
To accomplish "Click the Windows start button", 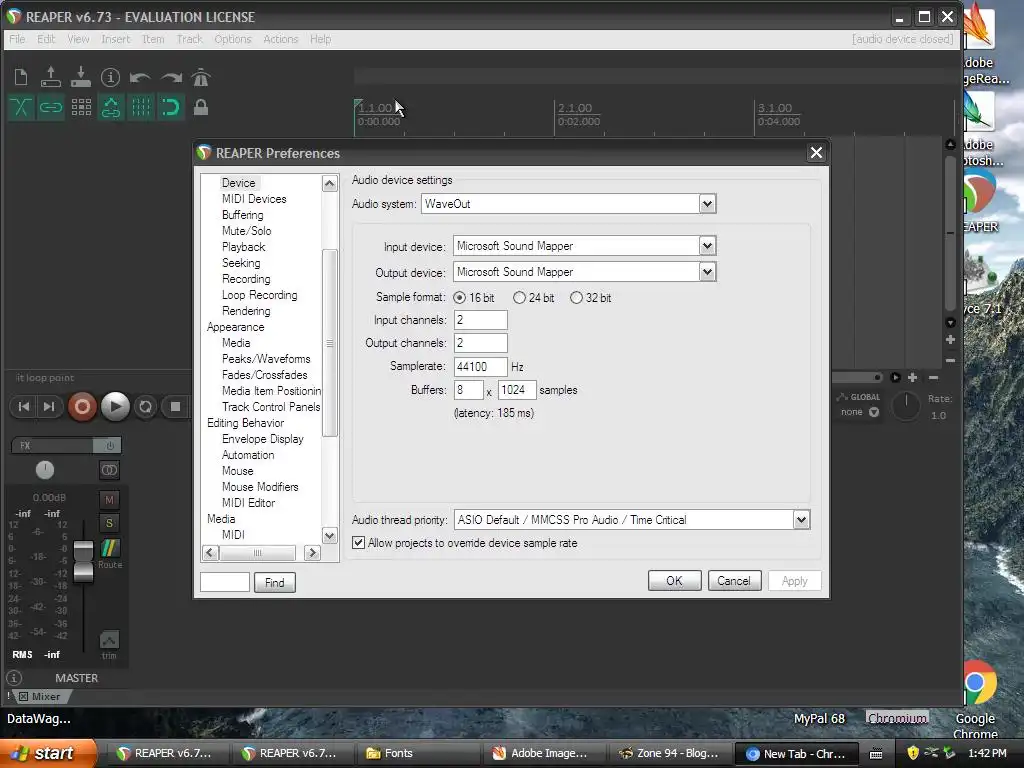I will (x=48, y=753).
